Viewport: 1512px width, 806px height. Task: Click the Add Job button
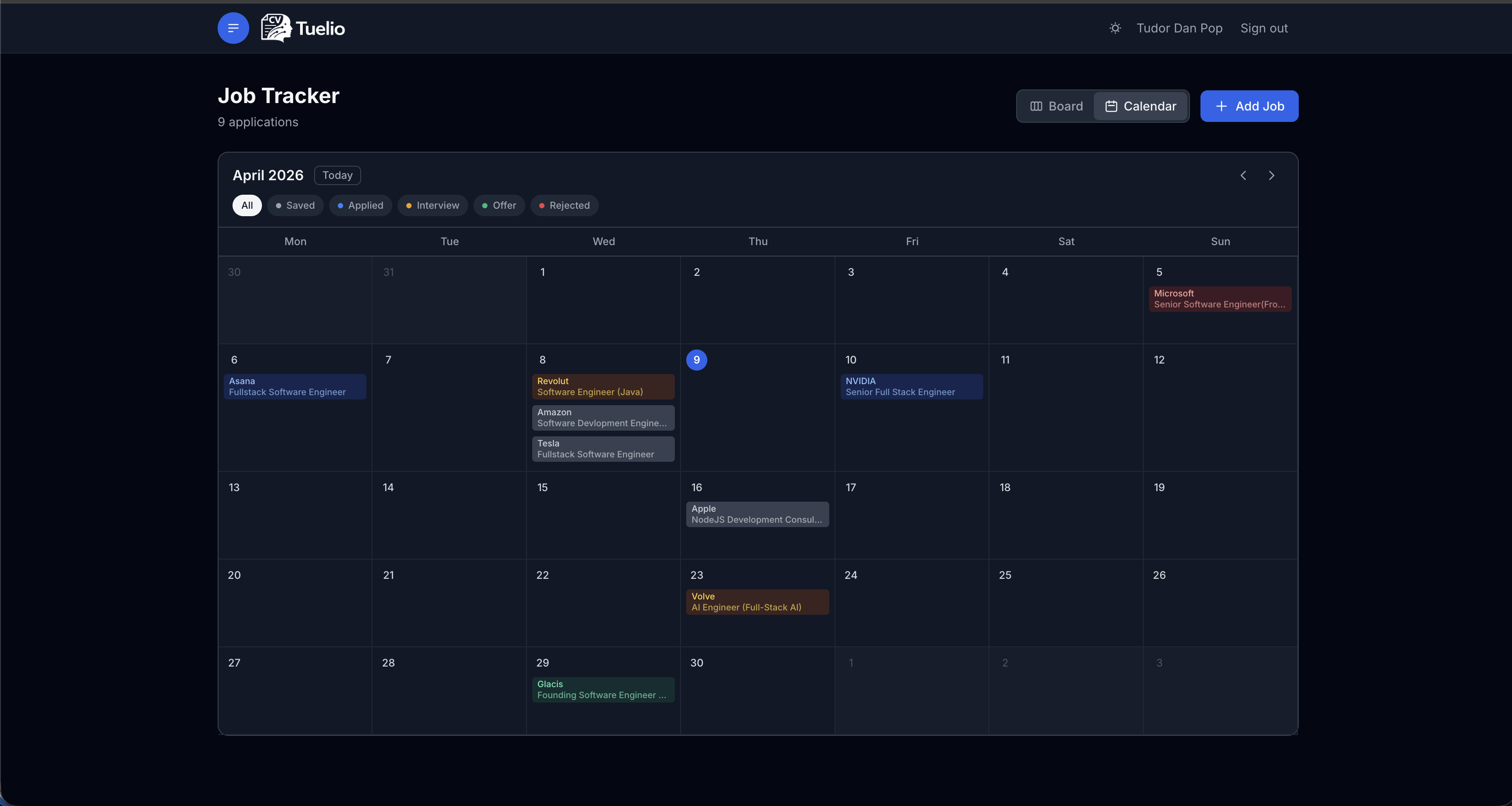[x=1249, y=106]
